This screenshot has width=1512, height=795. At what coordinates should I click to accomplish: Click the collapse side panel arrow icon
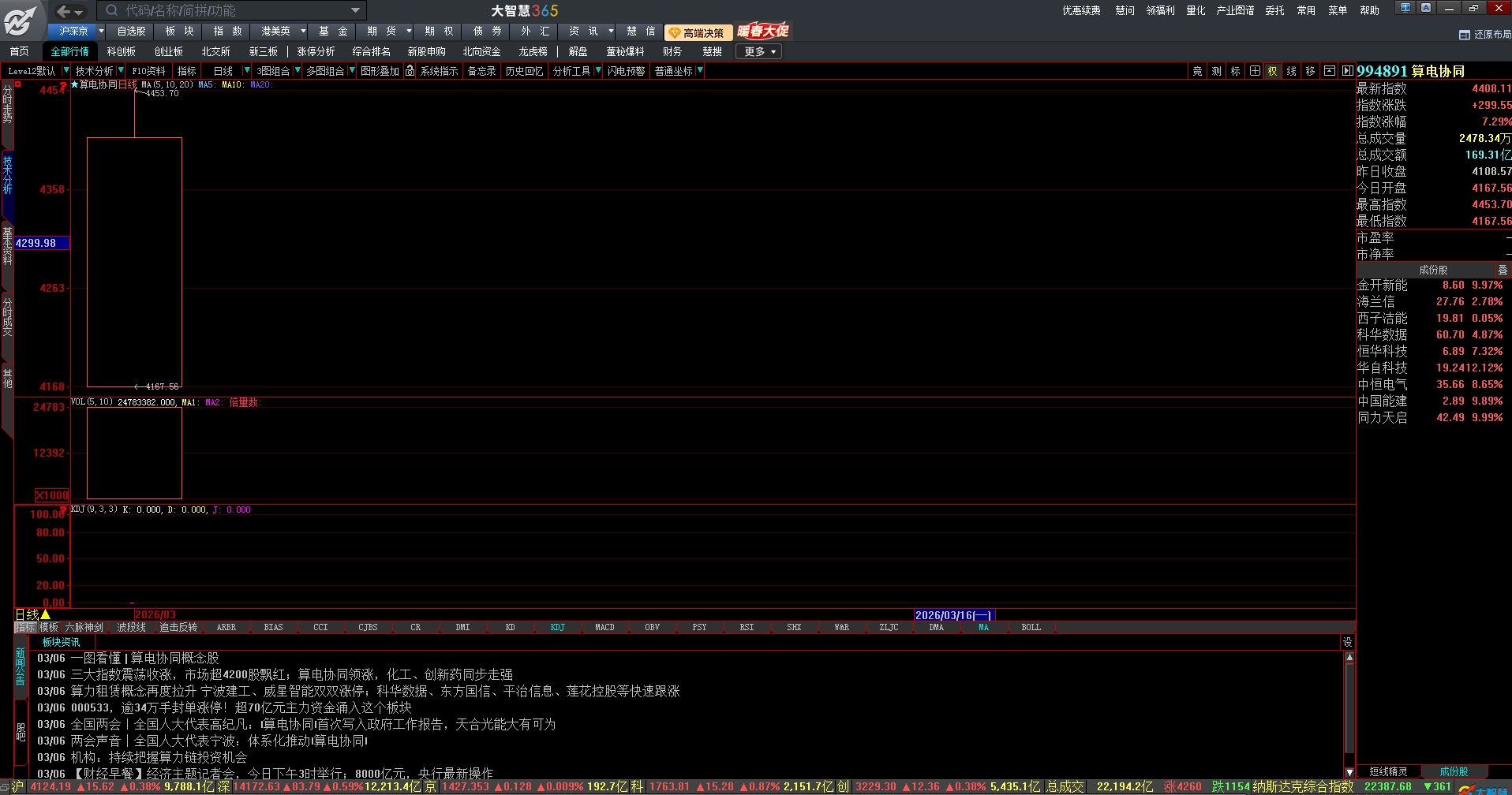coord(1348,71)
